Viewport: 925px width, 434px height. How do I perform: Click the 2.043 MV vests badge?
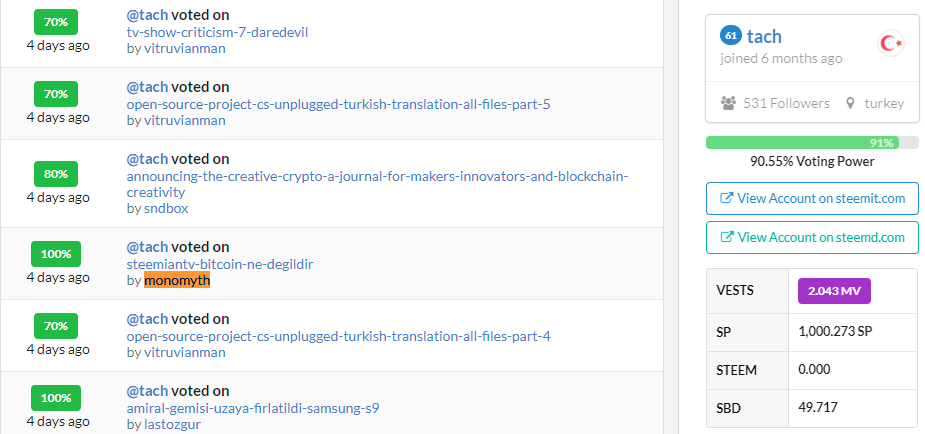tap(834, 291)
